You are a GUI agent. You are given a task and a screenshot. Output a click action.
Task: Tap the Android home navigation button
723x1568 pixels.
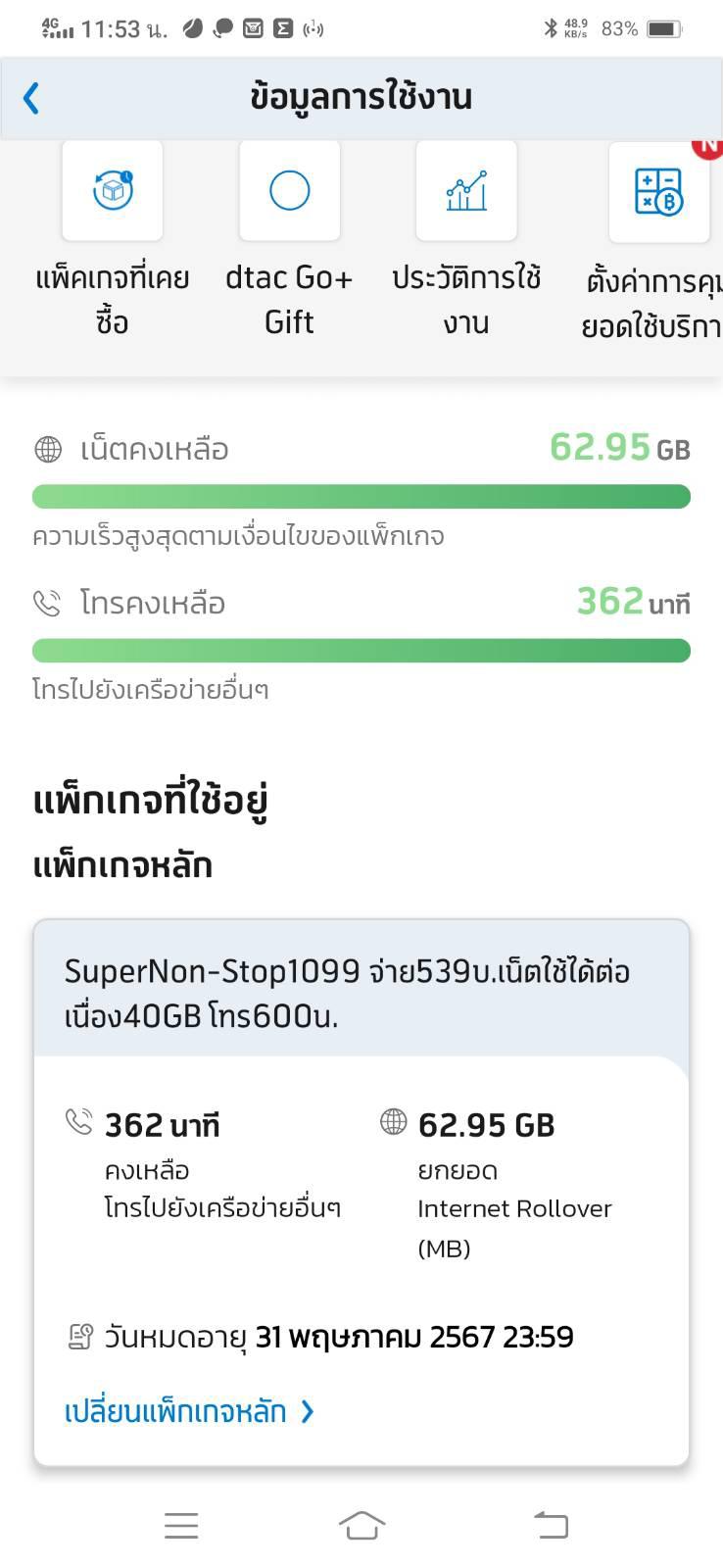(x=361, y=1525)
